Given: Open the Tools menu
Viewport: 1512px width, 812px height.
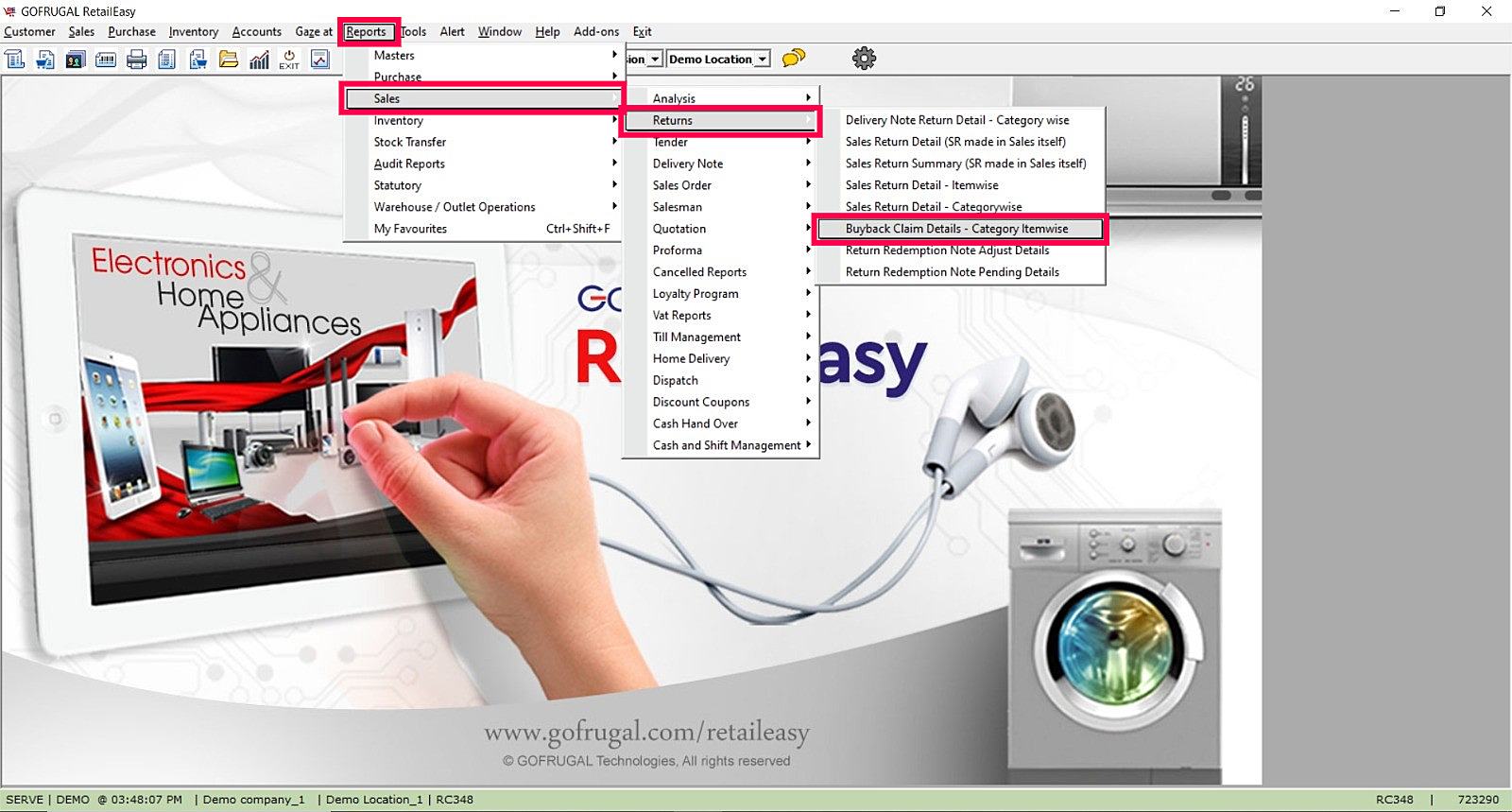Looking at the screenshot, I should [414, 32].
